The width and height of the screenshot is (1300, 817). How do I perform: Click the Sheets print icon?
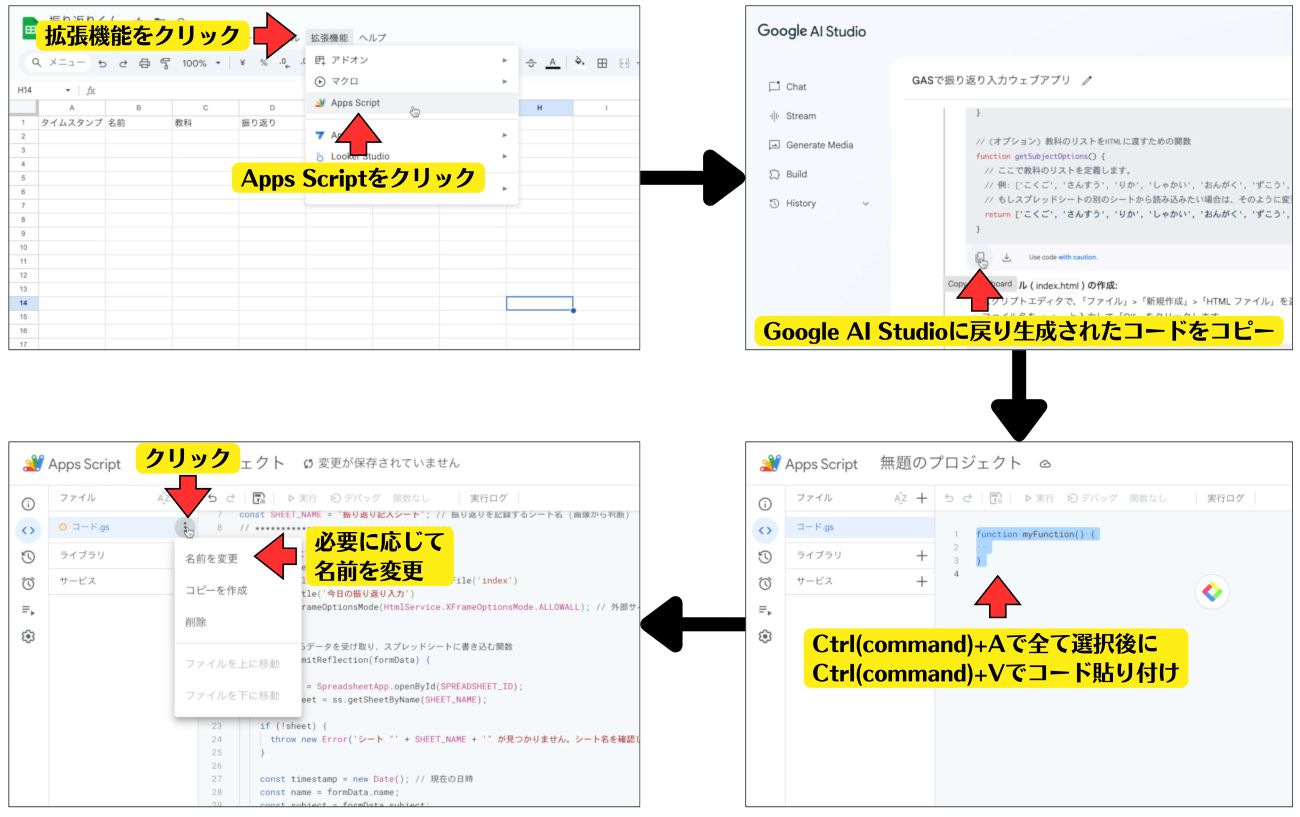pos(144,63)
